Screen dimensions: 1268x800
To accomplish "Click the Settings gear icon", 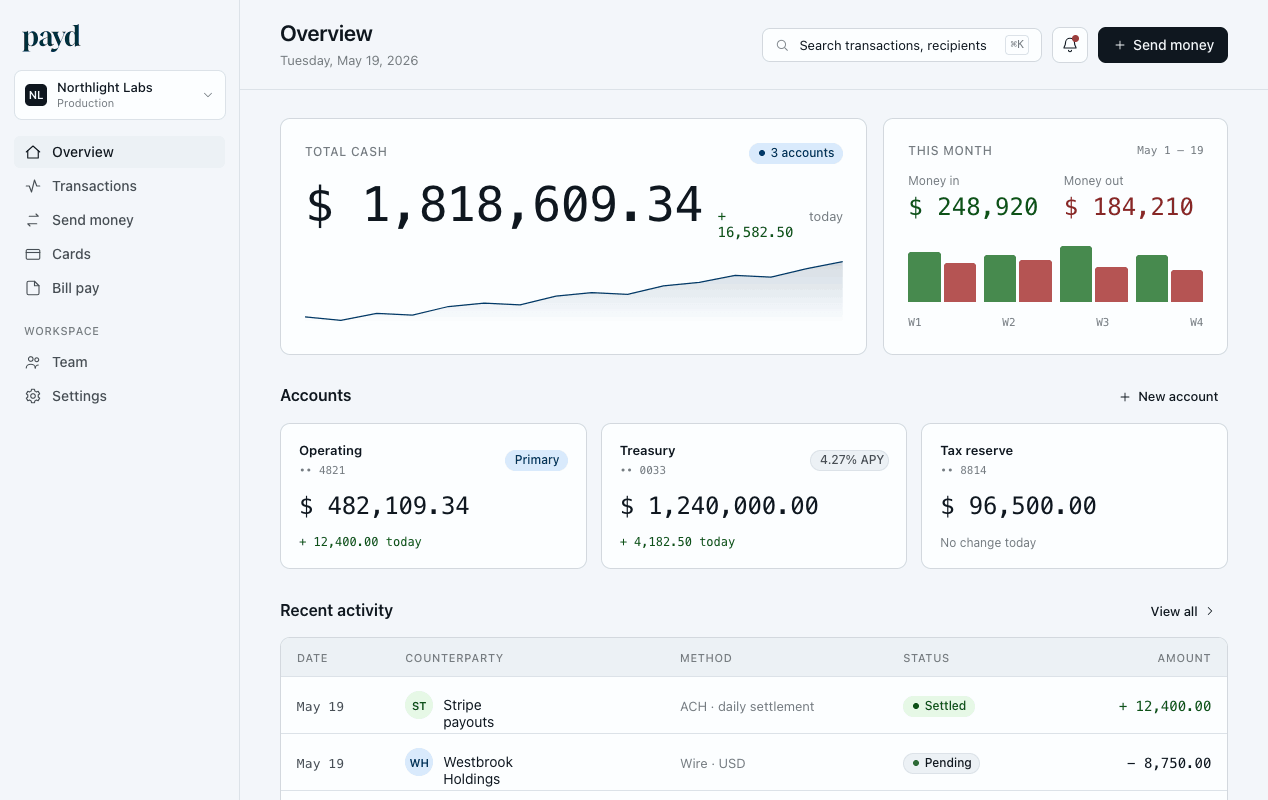I will (x=33, y=396).
